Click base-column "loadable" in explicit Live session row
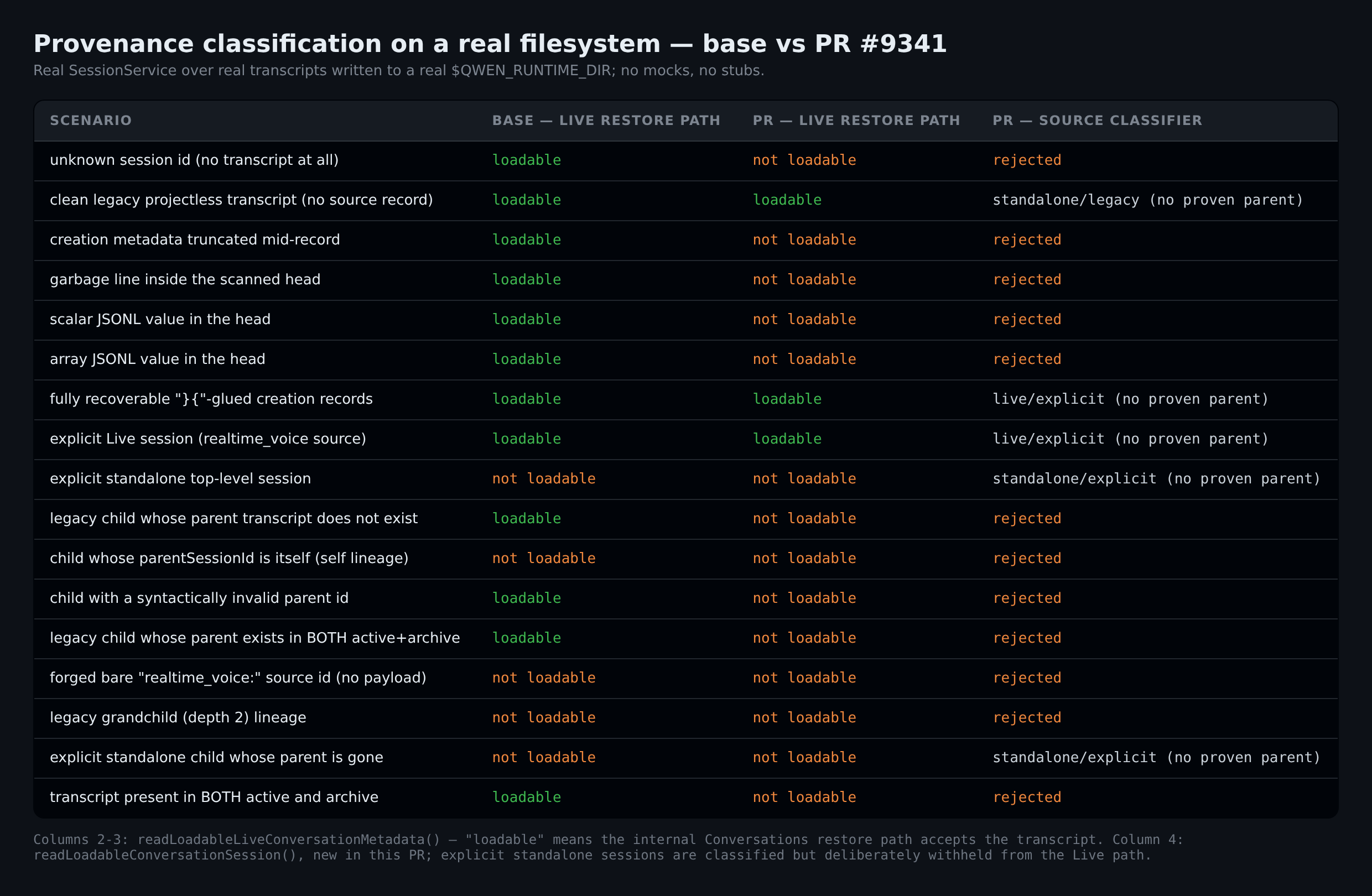 coord(526,439)
